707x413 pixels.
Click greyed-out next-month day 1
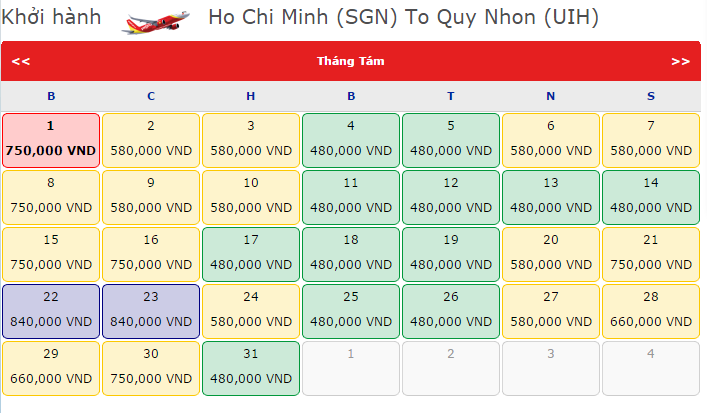351,368
